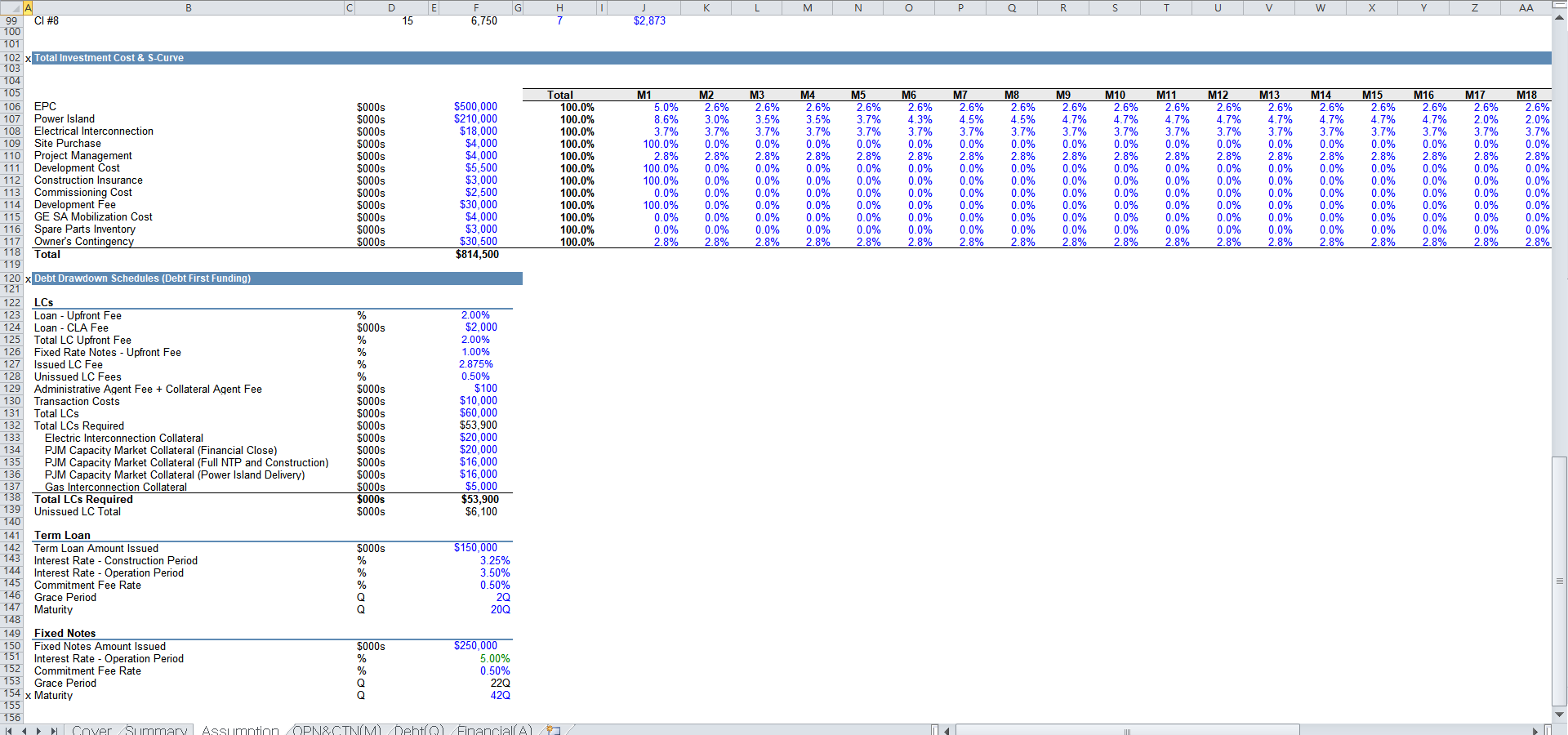
Task: Click the CI #8 label cell
Action: pyautogui.click(x=47, y=21)
